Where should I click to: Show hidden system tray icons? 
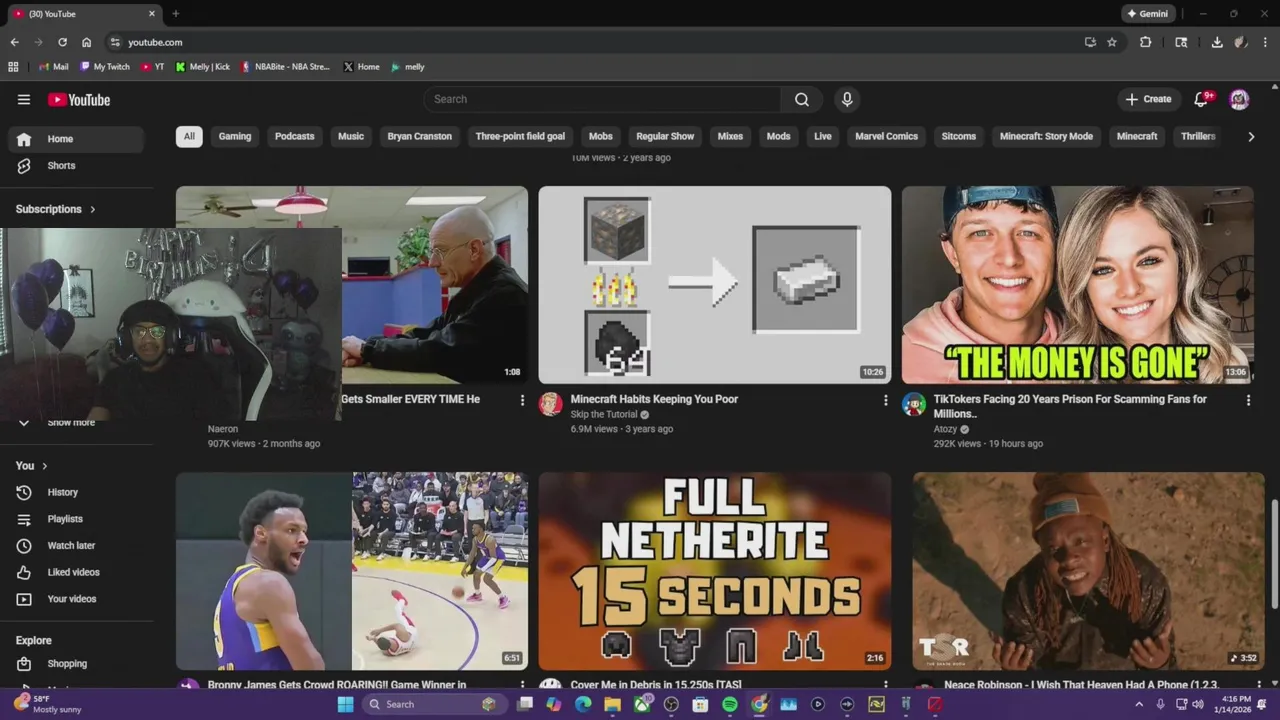(1138, 704)
